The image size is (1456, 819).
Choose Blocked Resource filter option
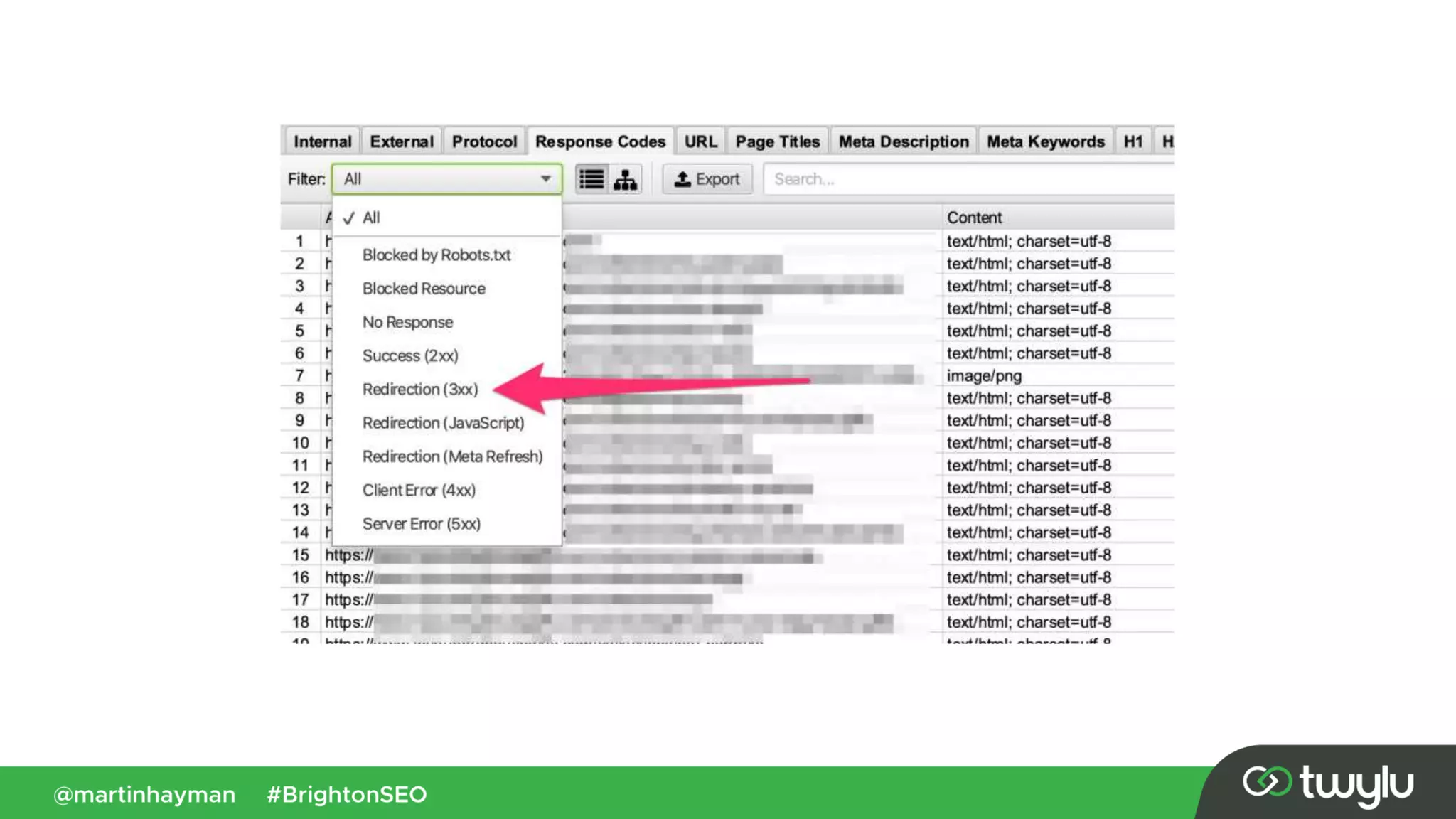[424, 289]
